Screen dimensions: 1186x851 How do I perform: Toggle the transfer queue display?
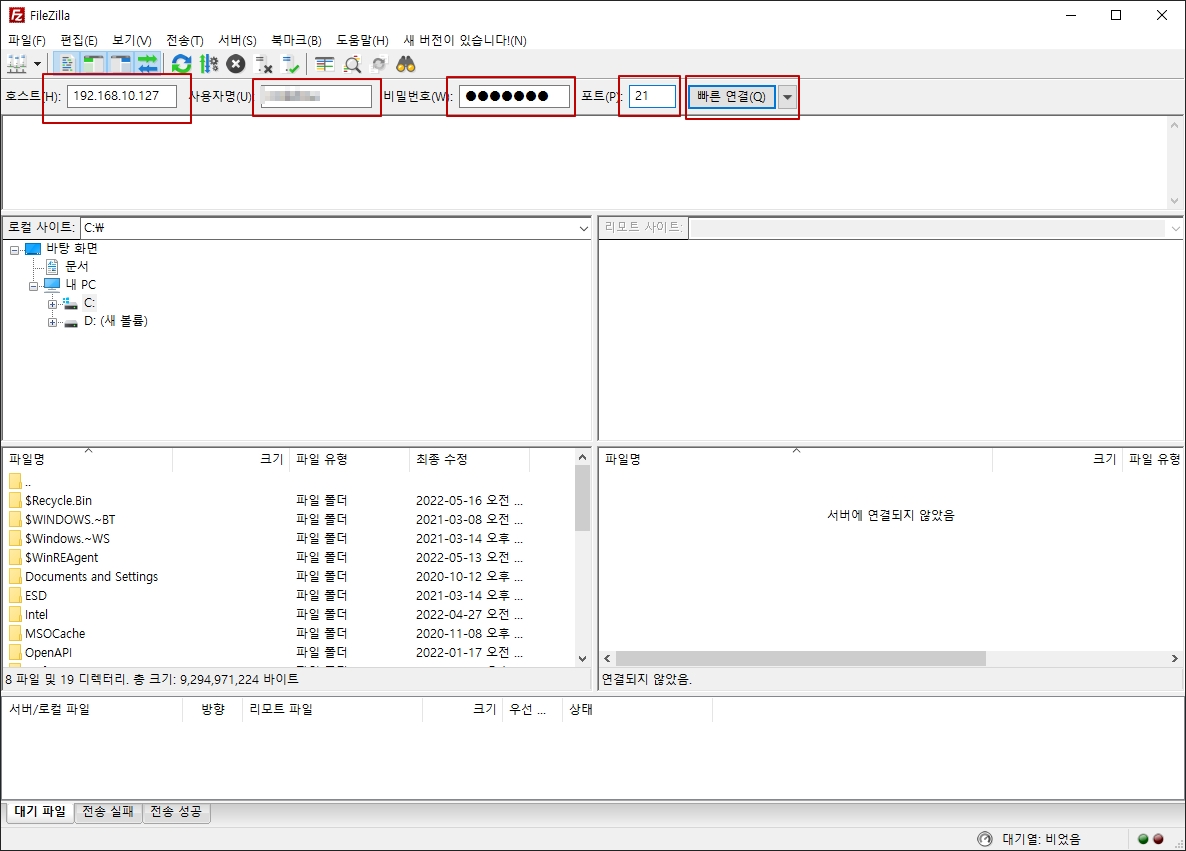(147, 64)
